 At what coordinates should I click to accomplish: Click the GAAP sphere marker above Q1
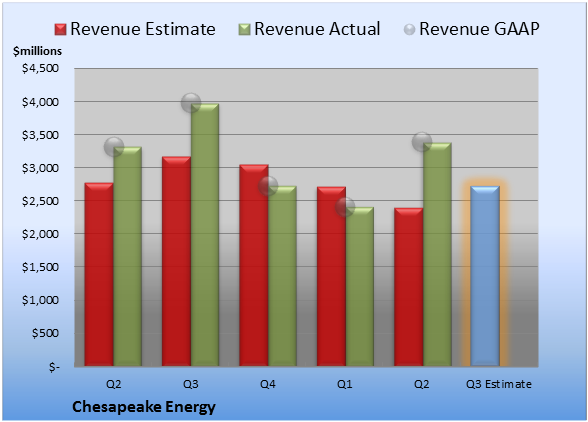pos(345,207)
